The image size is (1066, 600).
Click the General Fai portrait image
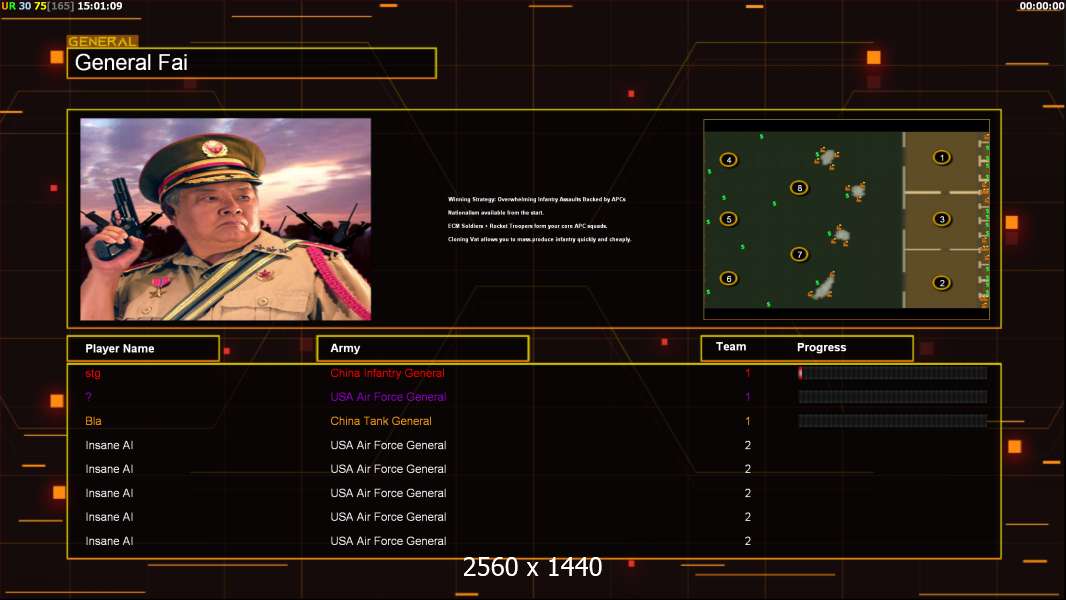(225, 219)
